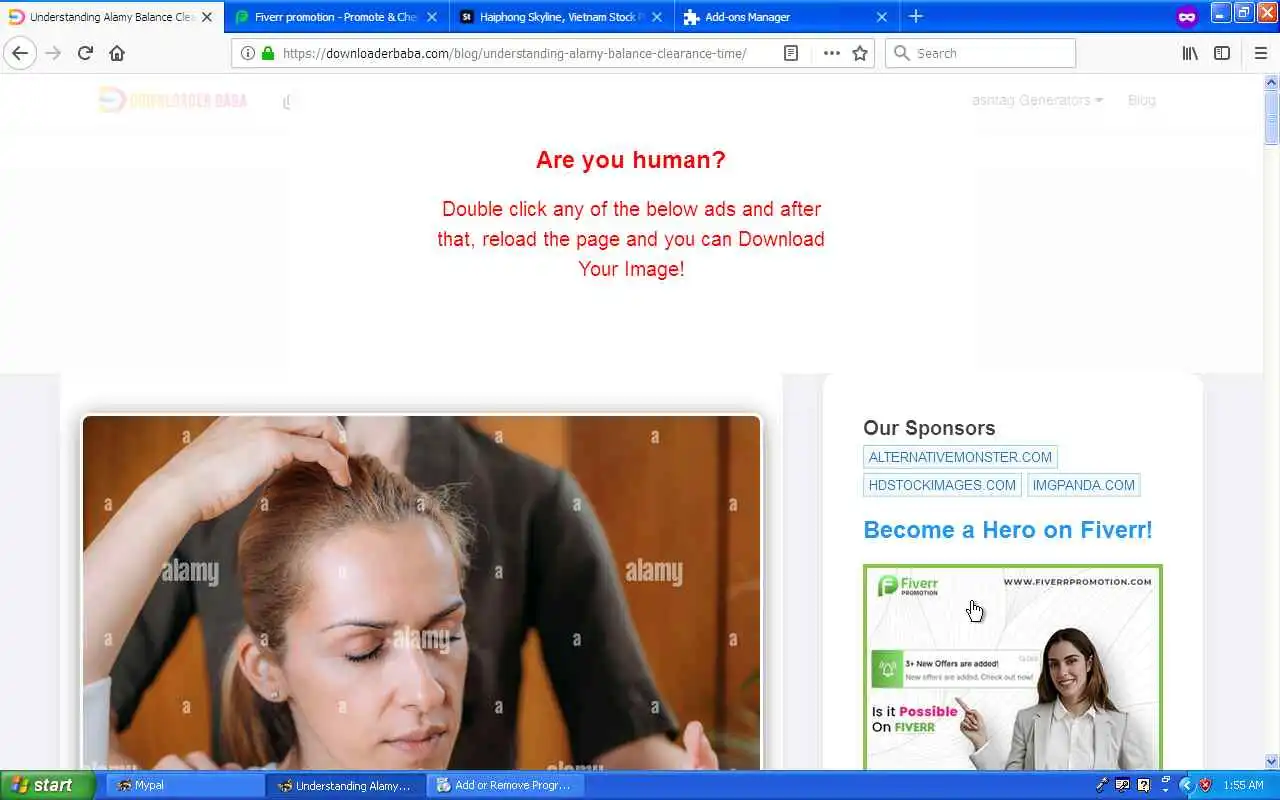Click the private browsing mask icon
Image resolution: width=1280 pixels, height=800 pixels.
click(x=1187, y=17)
